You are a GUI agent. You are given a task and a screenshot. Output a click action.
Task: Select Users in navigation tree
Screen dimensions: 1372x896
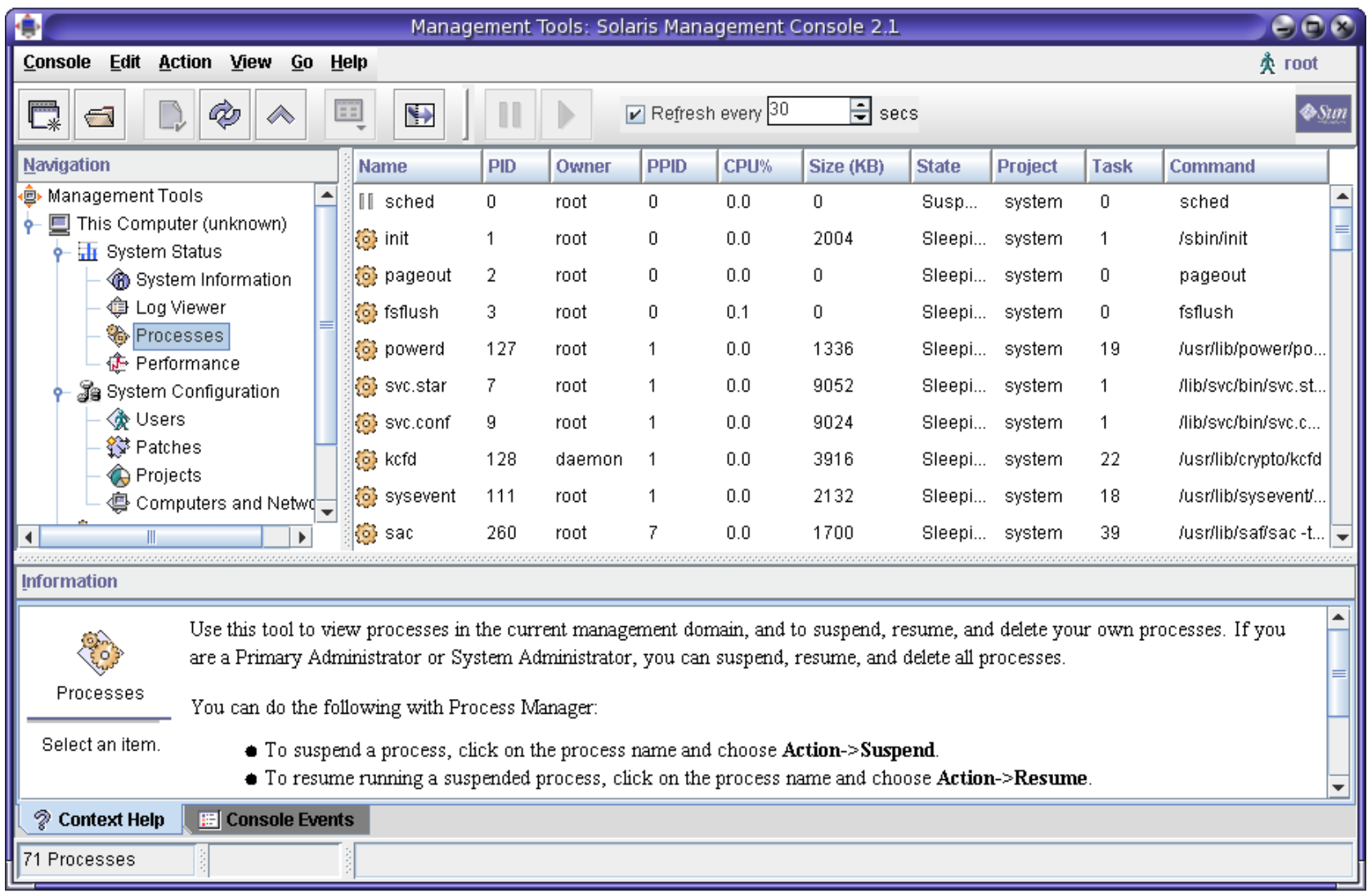tap(160, 419)
